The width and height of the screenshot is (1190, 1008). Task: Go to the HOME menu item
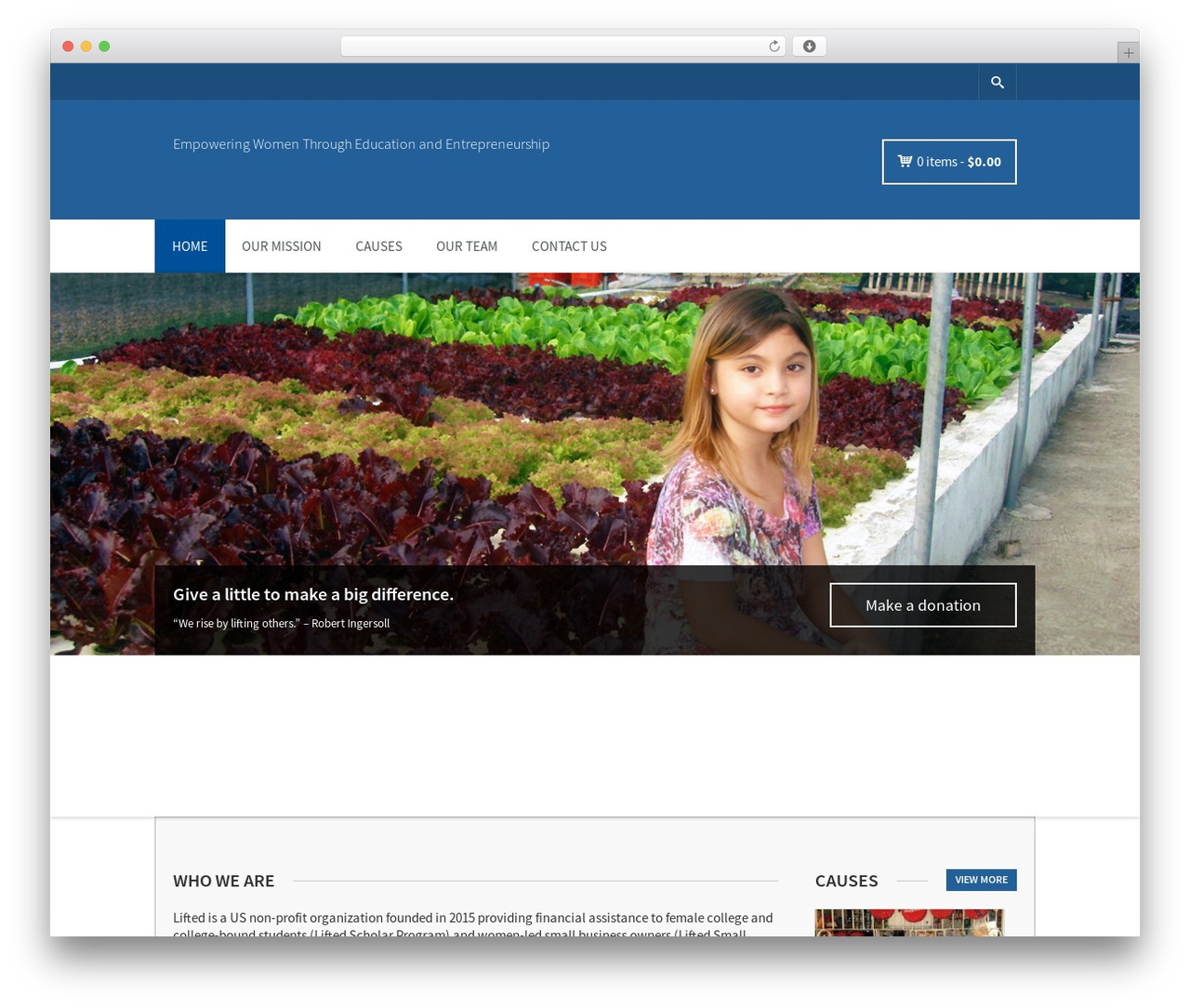coord(190,246)
